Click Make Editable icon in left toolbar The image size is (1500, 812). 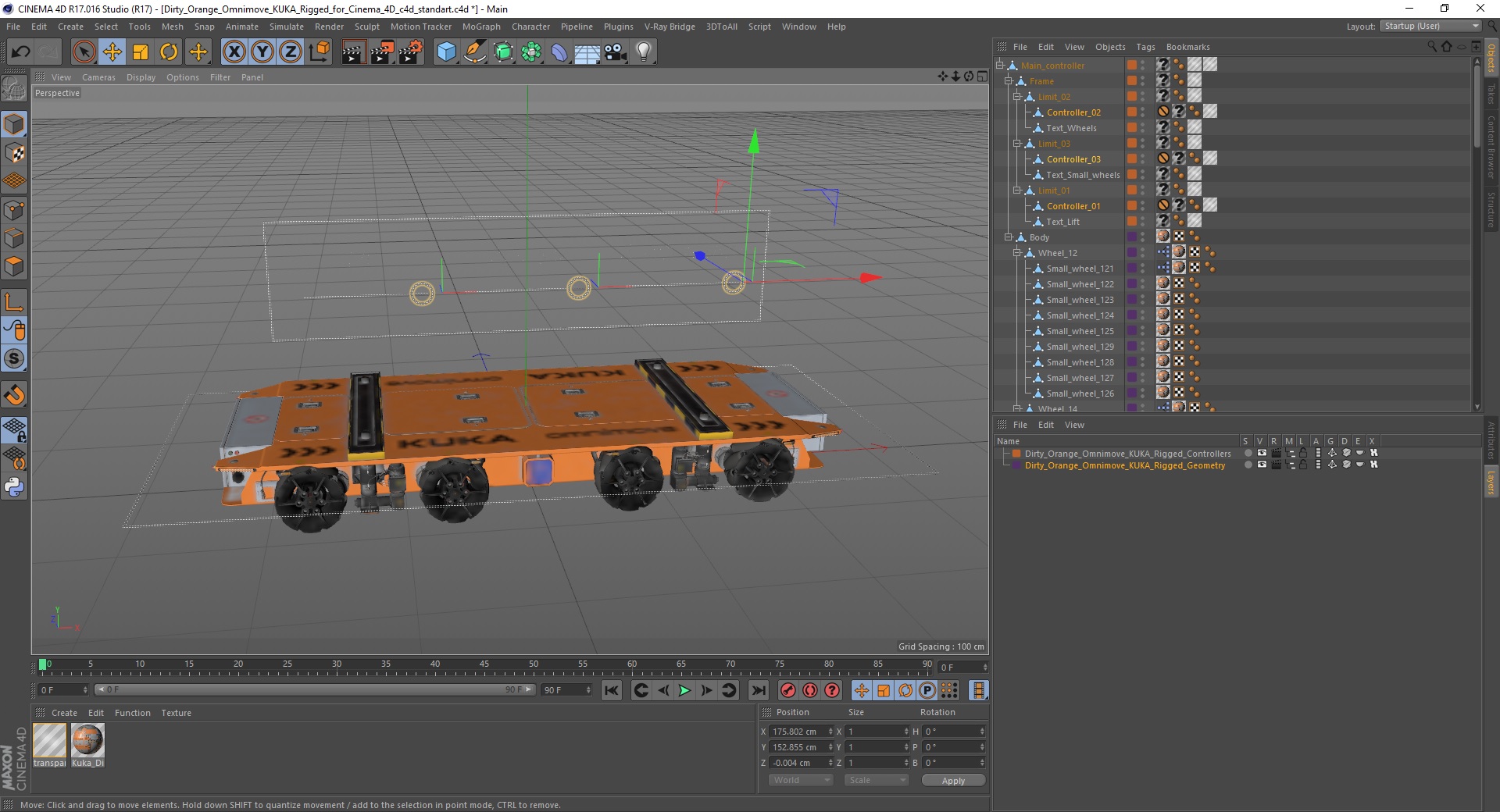(x=14, y=89)
